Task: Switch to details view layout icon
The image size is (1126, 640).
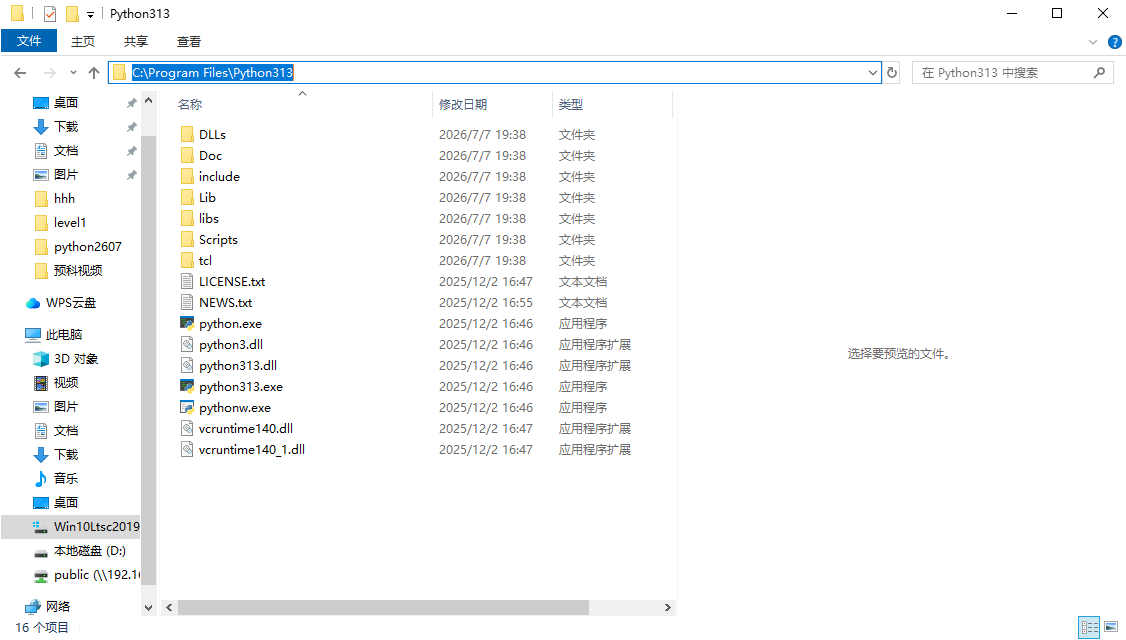Action: pos(1089,627)
